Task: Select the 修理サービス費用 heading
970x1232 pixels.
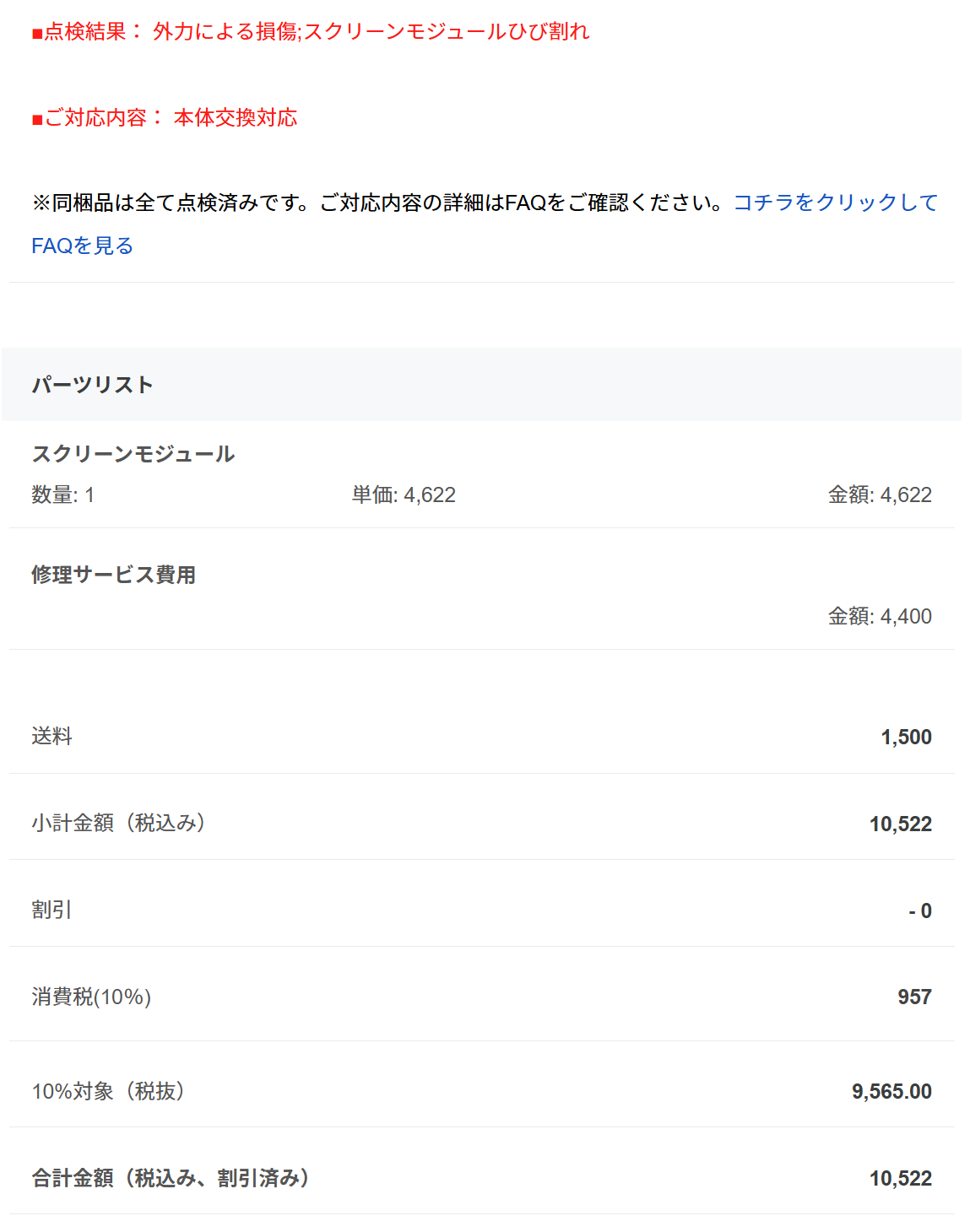Action: pyautogui.click(x=114, y=575)
